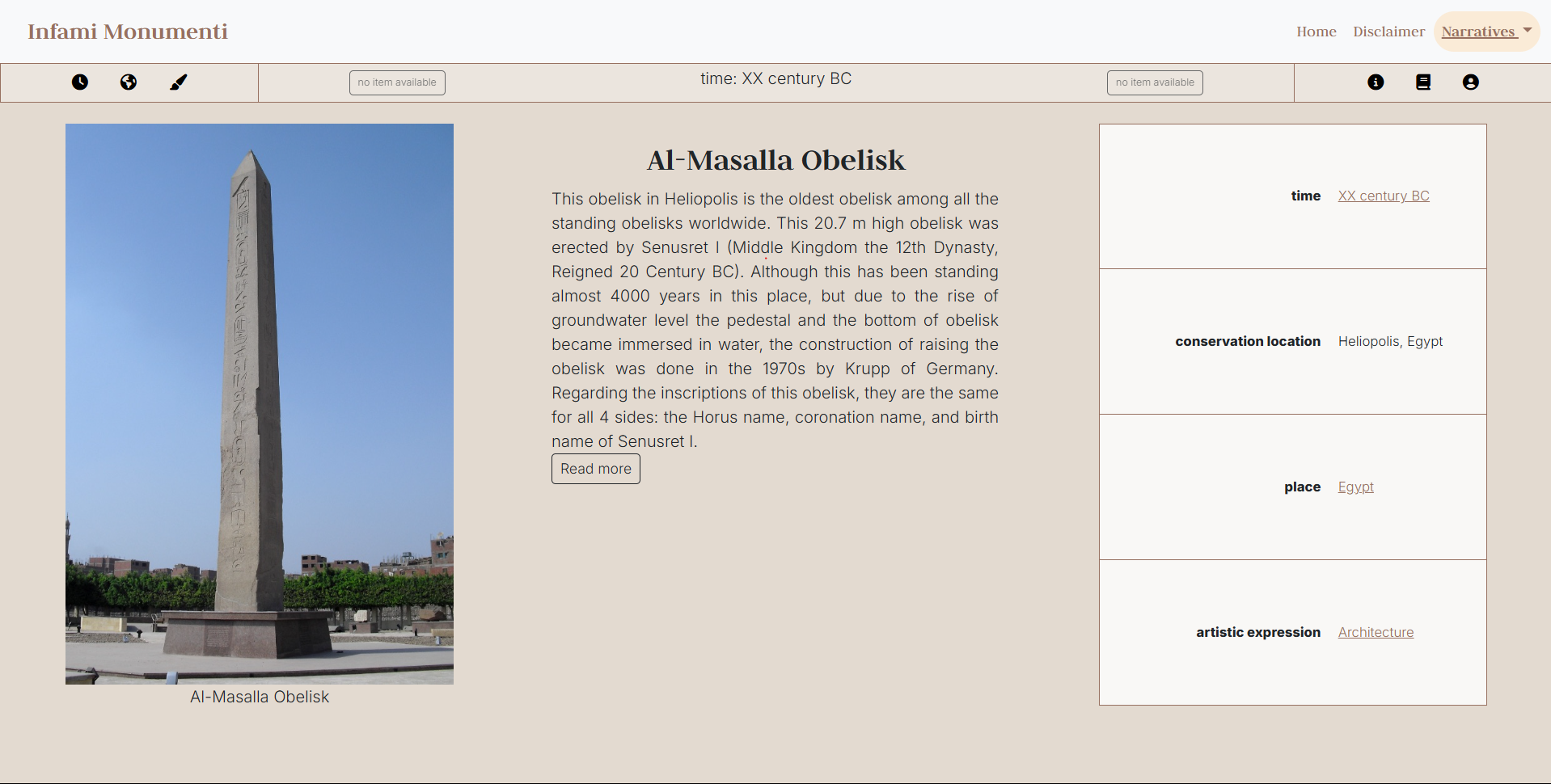Click the right 'no item available' button
The width and height of the screenshot is (1551, 784).
coord(1155,82)
